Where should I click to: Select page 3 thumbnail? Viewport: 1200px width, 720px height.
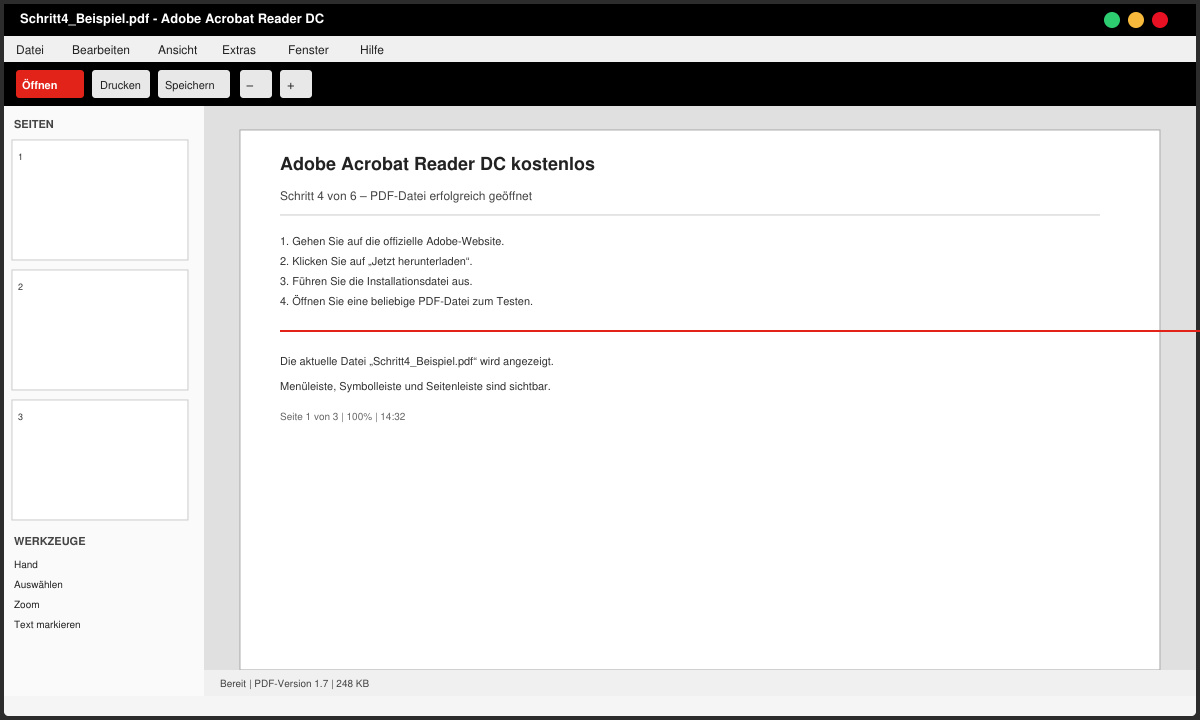pos(100,460)
